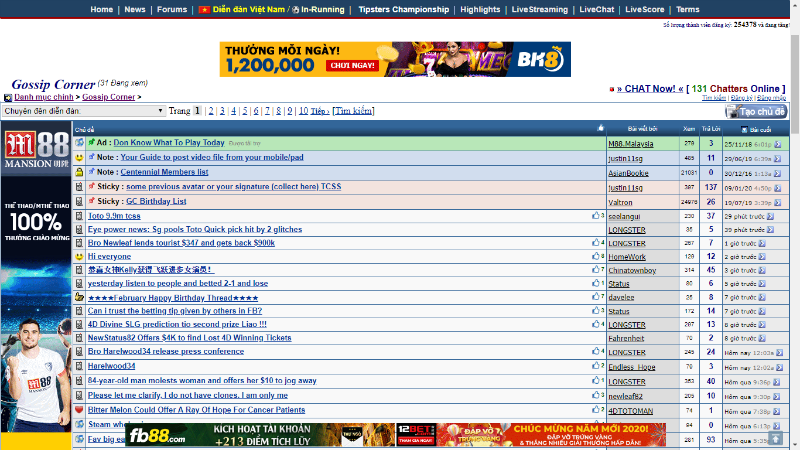
Task: View Chinatownboy author profile
Action: coord(632,270)
